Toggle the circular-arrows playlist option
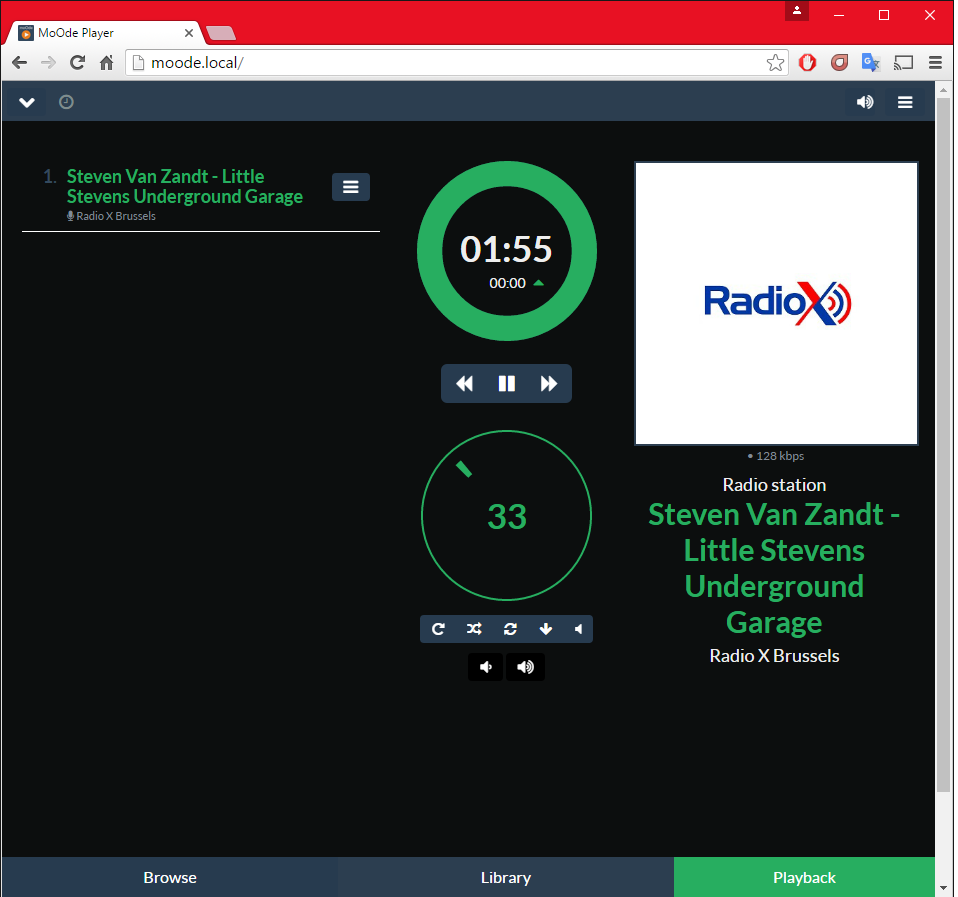This screenshot has height=897, width=958. pyautogui.click(x=510, y=629)
